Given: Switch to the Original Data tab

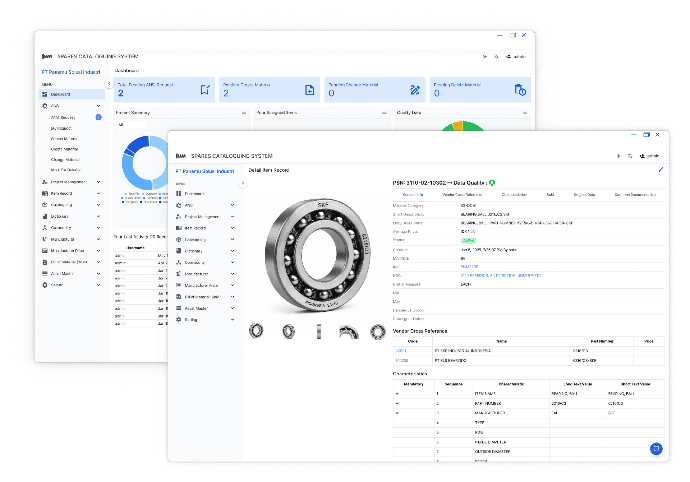Looking at the screenshot, I should coord(584,194).
